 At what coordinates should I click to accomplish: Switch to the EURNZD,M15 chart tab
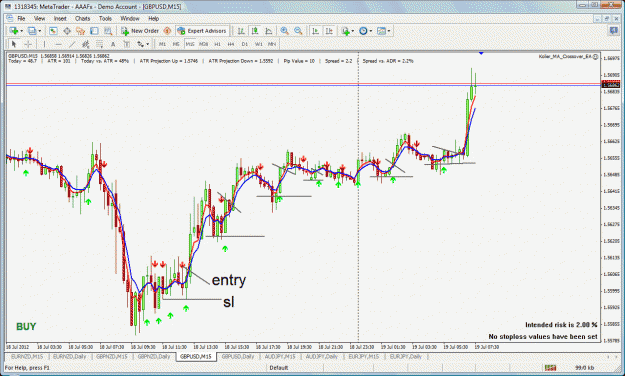tap(27, 356)
